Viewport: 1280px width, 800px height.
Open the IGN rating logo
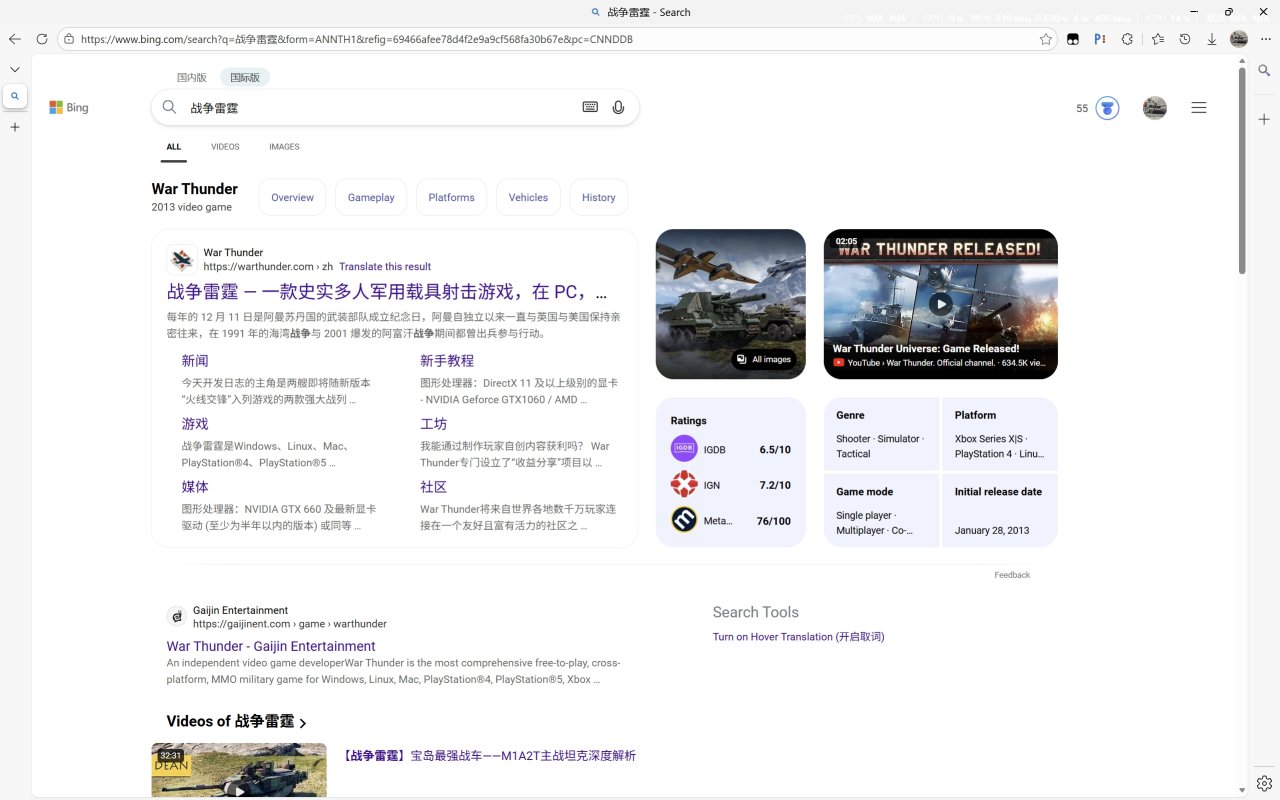coord(684,485)
